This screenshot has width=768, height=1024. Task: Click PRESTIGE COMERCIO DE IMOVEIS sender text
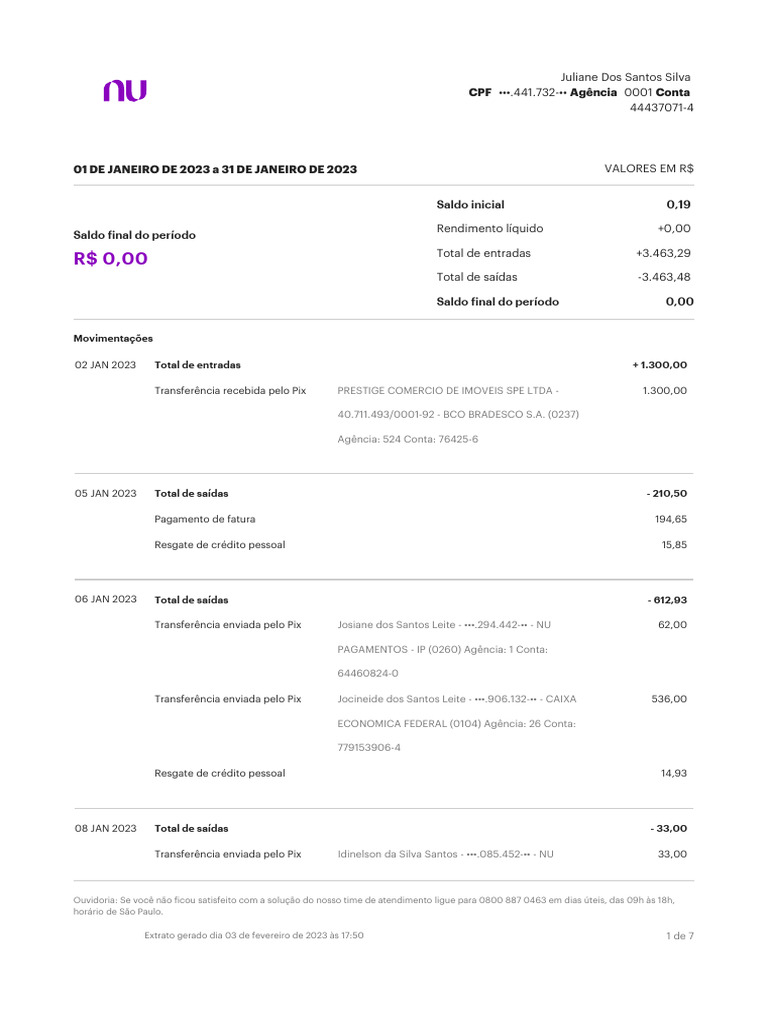448,391
